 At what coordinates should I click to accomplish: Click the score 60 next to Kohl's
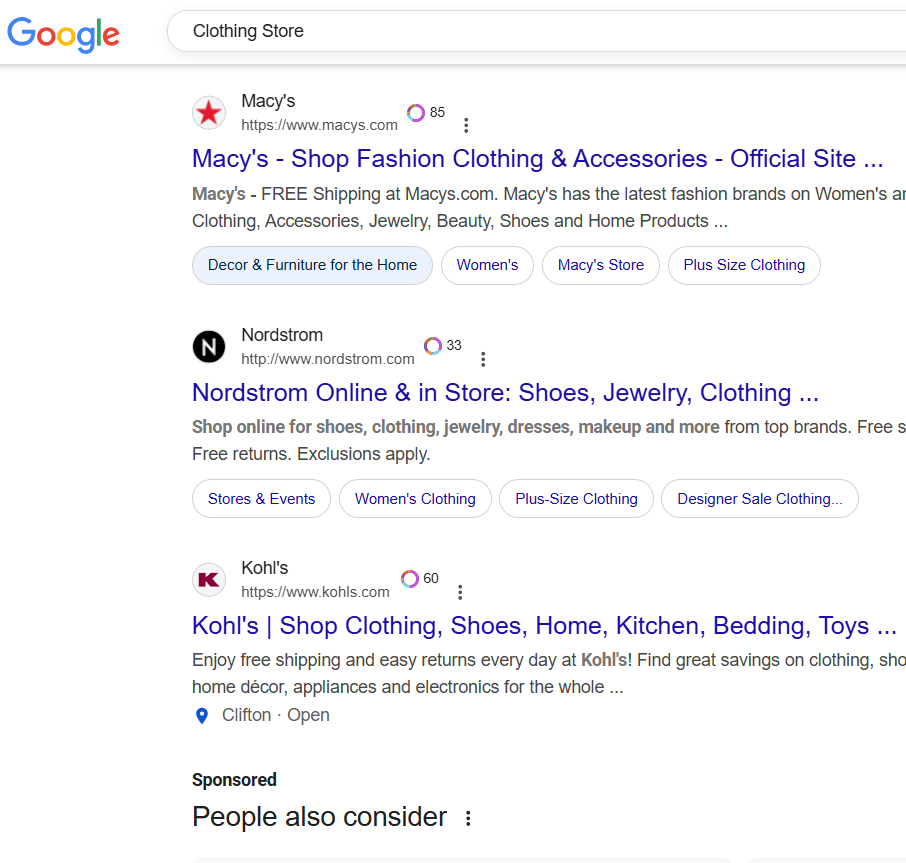[431, 578]
